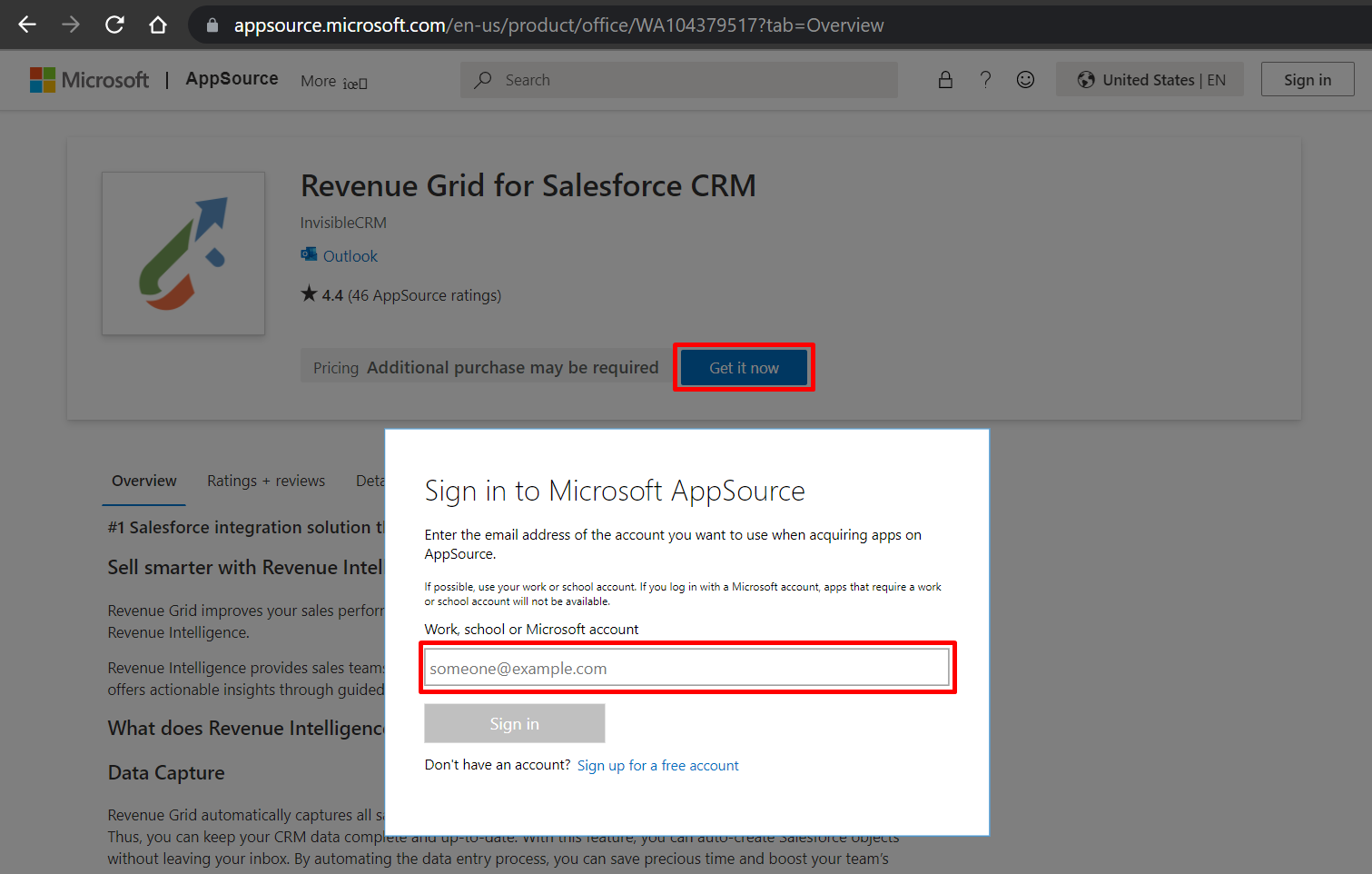Open help question mark icon
The width and height of the screenshot is (1372, 874).
[x=985, y=80]
